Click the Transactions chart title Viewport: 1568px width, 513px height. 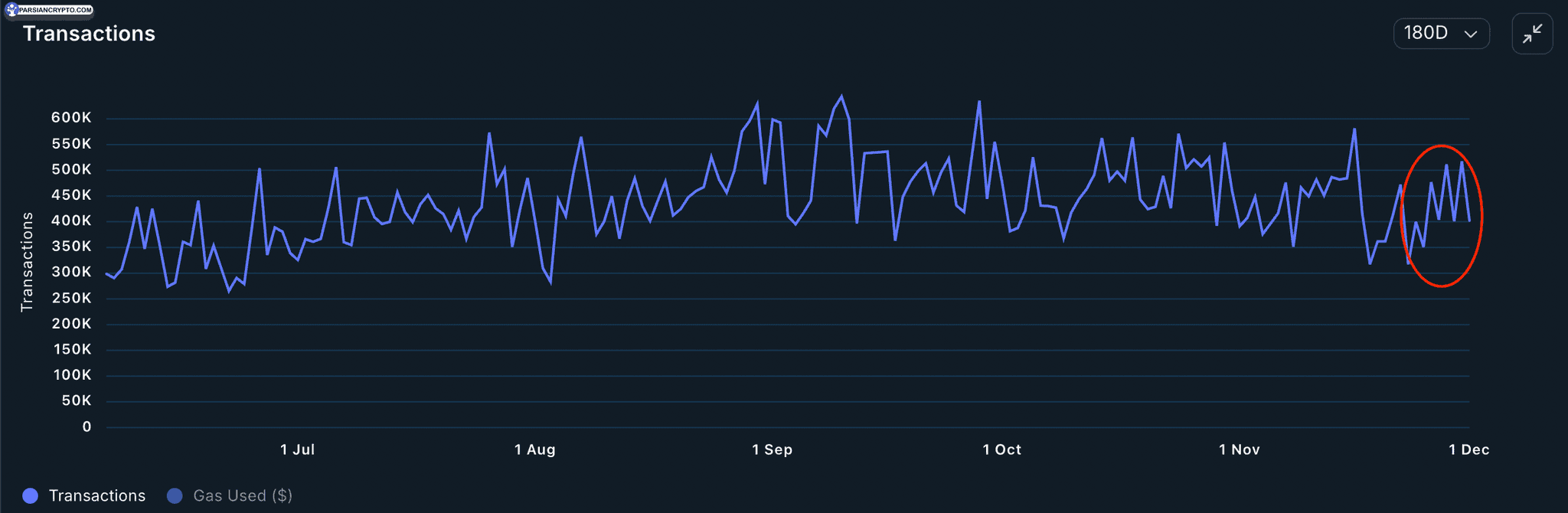point(89,34)
